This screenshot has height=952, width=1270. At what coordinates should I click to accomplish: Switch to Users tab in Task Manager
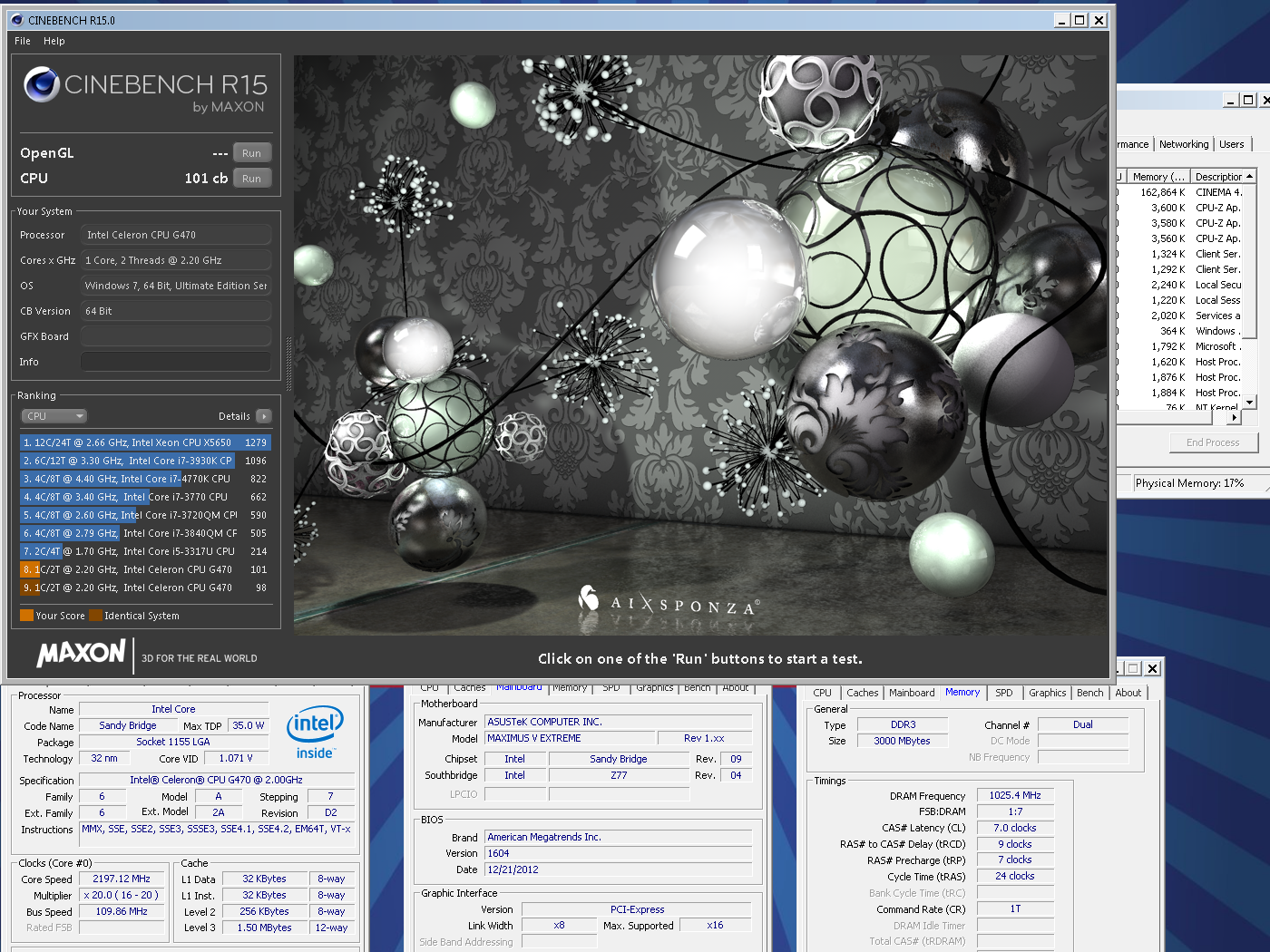1232,144
